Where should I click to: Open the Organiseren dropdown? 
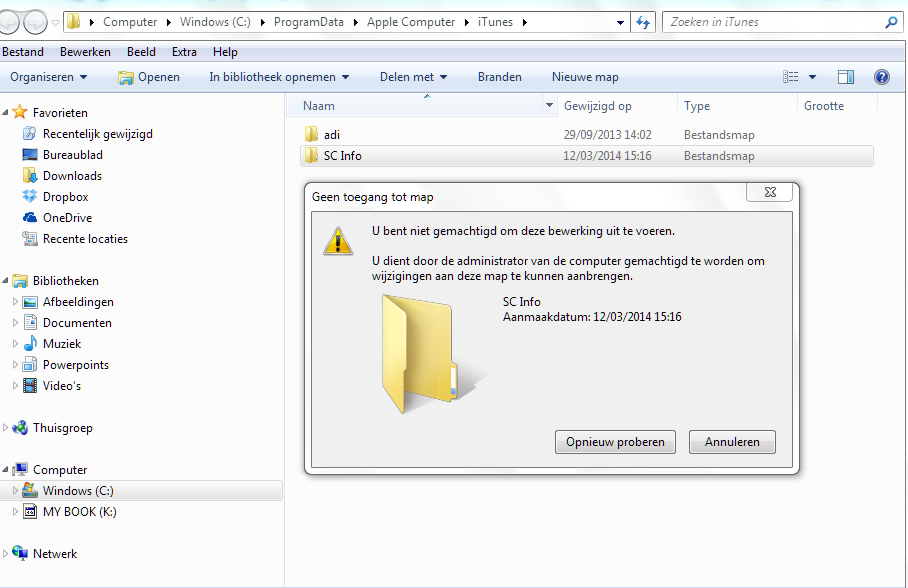click(49, 77)
